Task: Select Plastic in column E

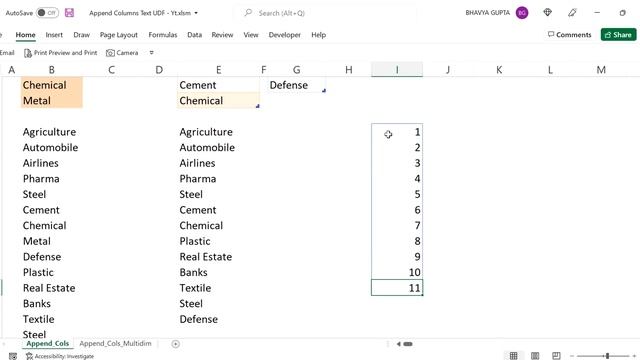Action: (218, 241)
